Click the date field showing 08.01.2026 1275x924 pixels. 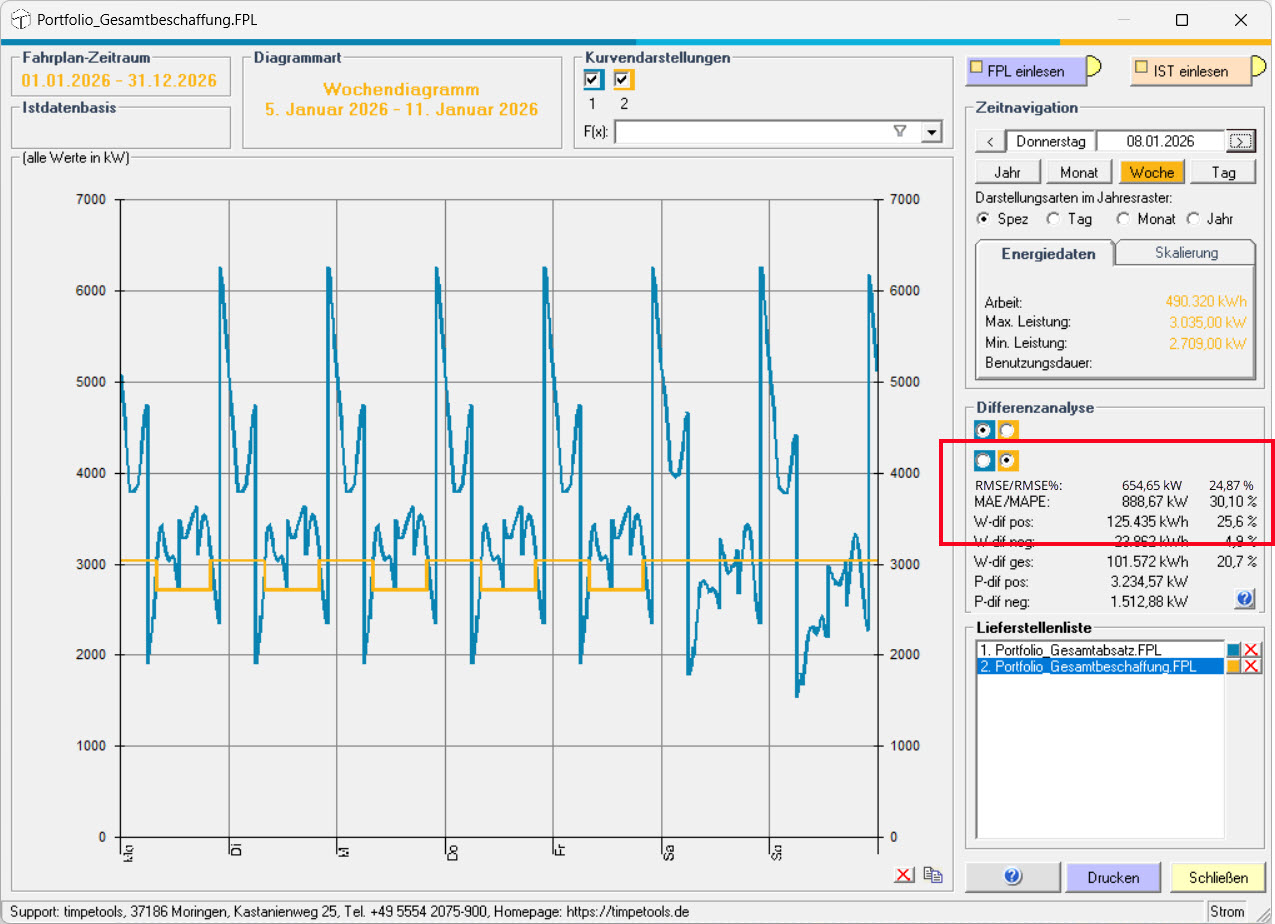click(1160, 141)
